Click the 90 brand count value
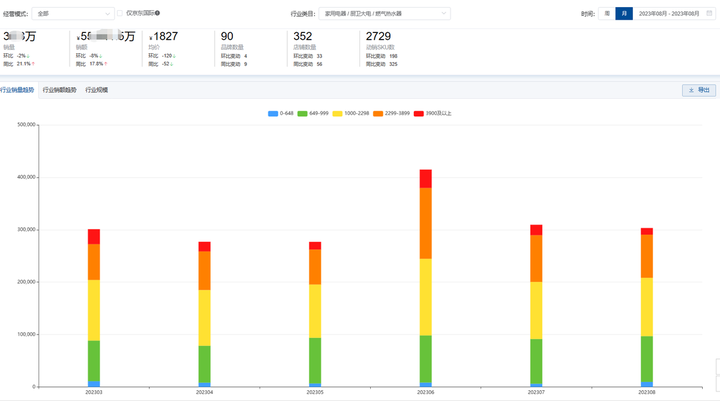The image size is (720, 401). (x=227, y=36)
